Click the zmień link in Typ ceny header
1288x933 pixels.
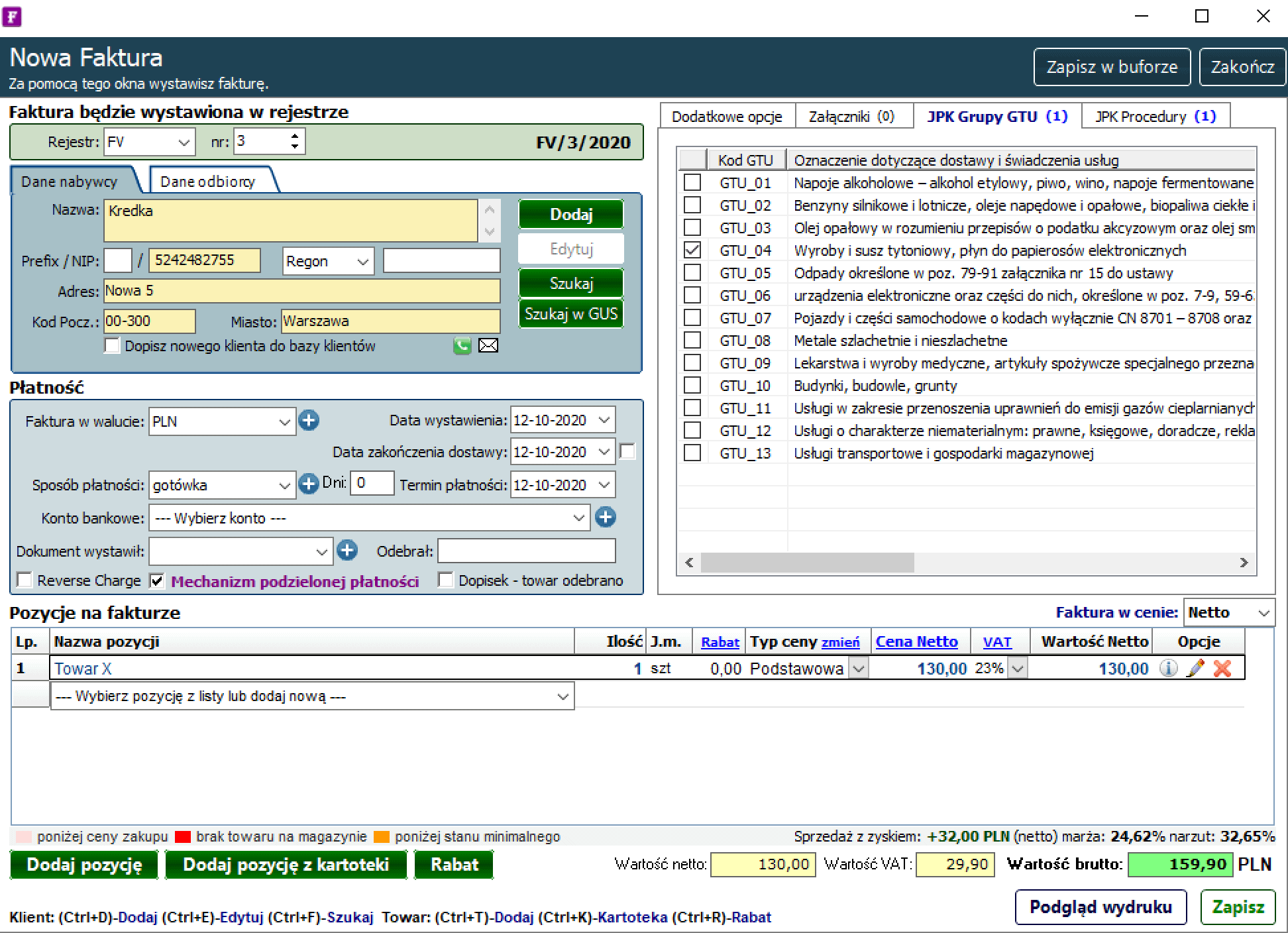pos(840,642)
